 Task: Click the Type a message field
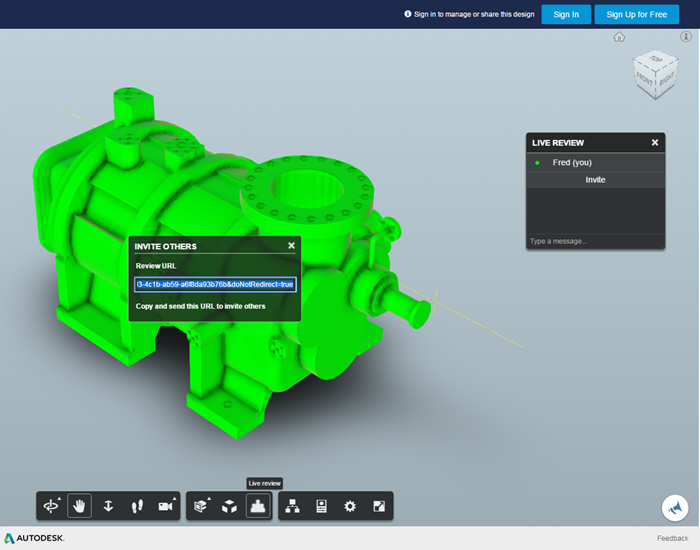pyautogui.click(x=595, y=241)
